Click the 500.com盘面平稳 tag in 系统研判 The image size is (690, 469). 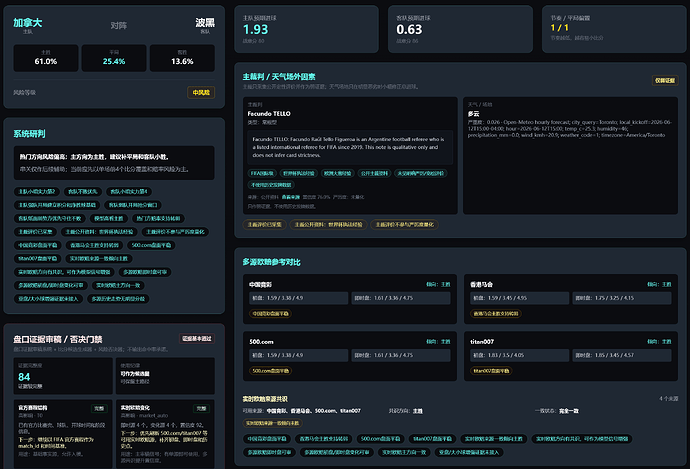[151, 245]
